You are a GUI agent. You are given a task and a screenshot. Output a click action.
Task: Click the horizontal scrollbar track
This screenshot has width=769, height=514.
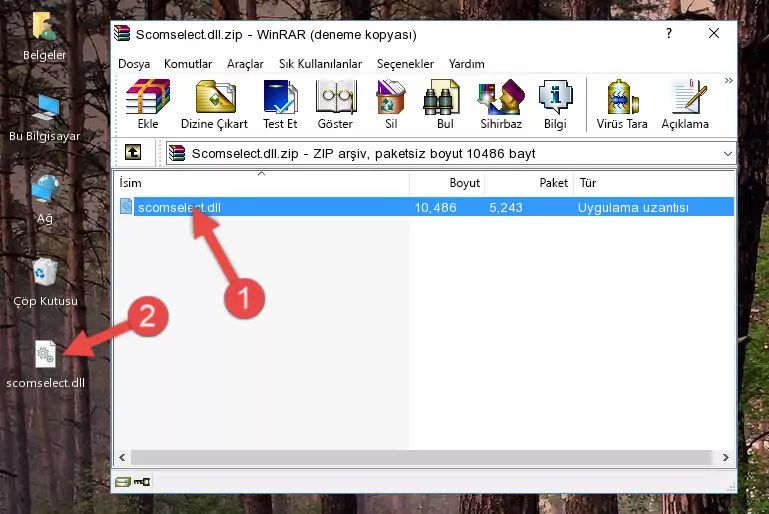click(421, 458)
